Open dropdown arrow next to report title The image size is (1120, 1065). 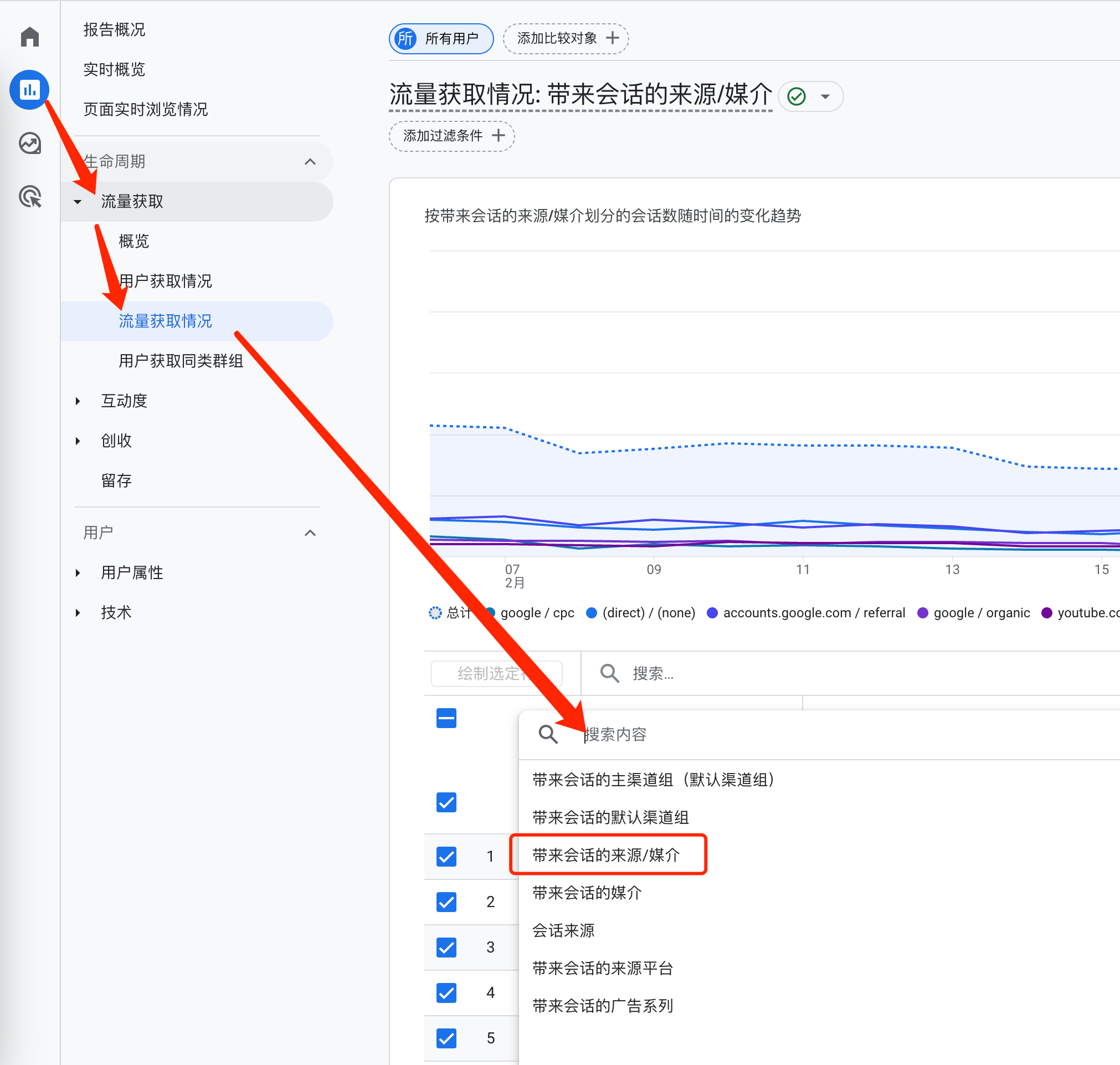tap(825, 96)
